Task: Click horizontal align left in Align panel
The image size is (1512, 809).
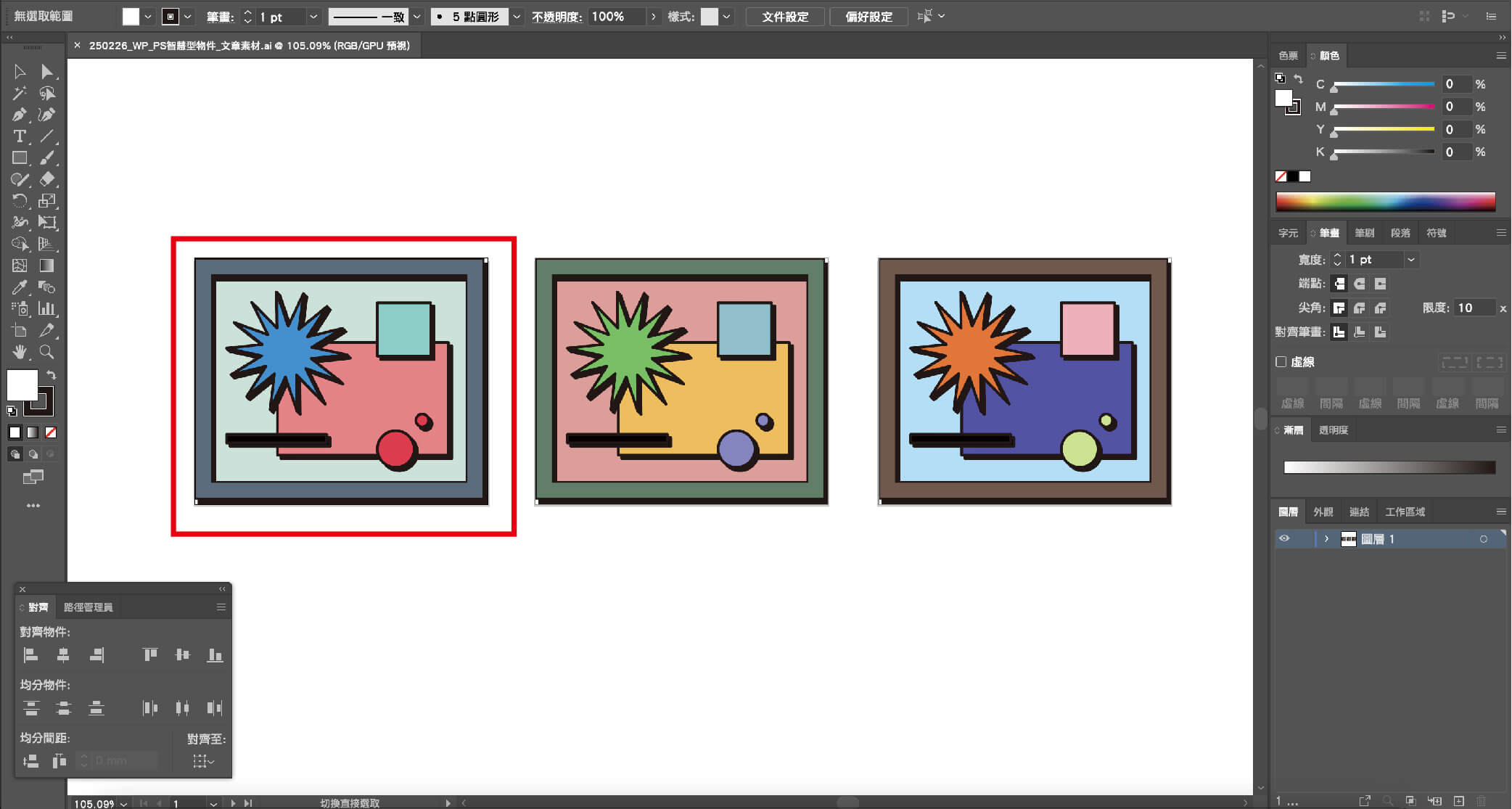Action: [30, 655]
